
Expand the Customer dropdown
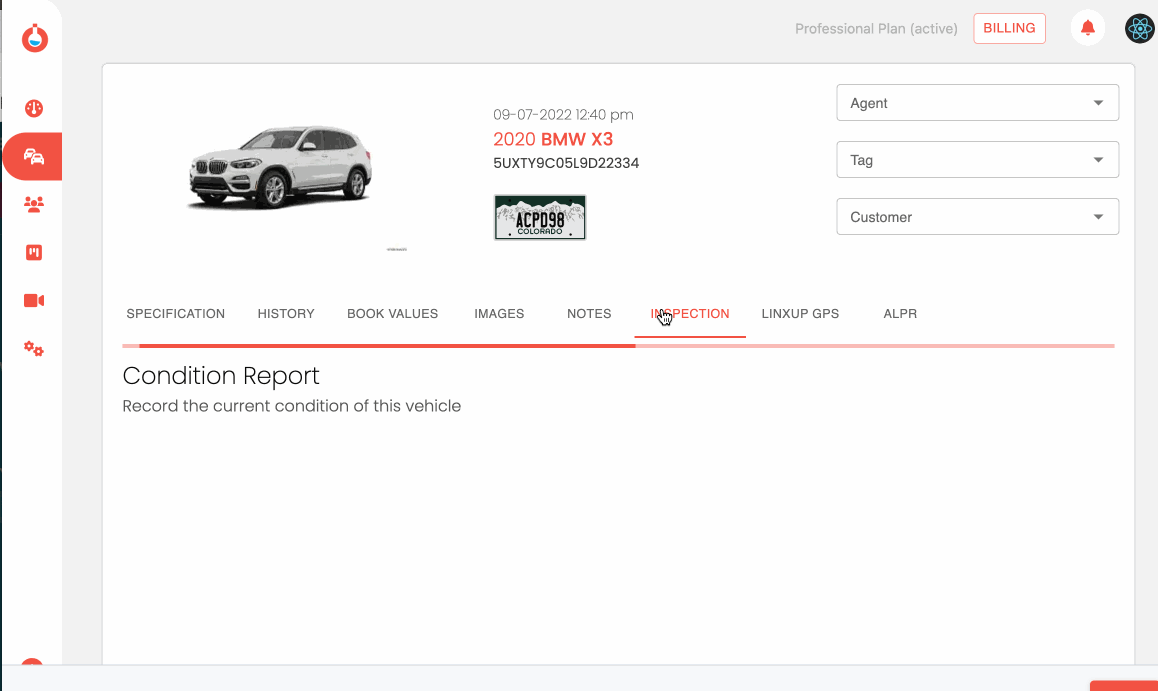coord(977,216)
